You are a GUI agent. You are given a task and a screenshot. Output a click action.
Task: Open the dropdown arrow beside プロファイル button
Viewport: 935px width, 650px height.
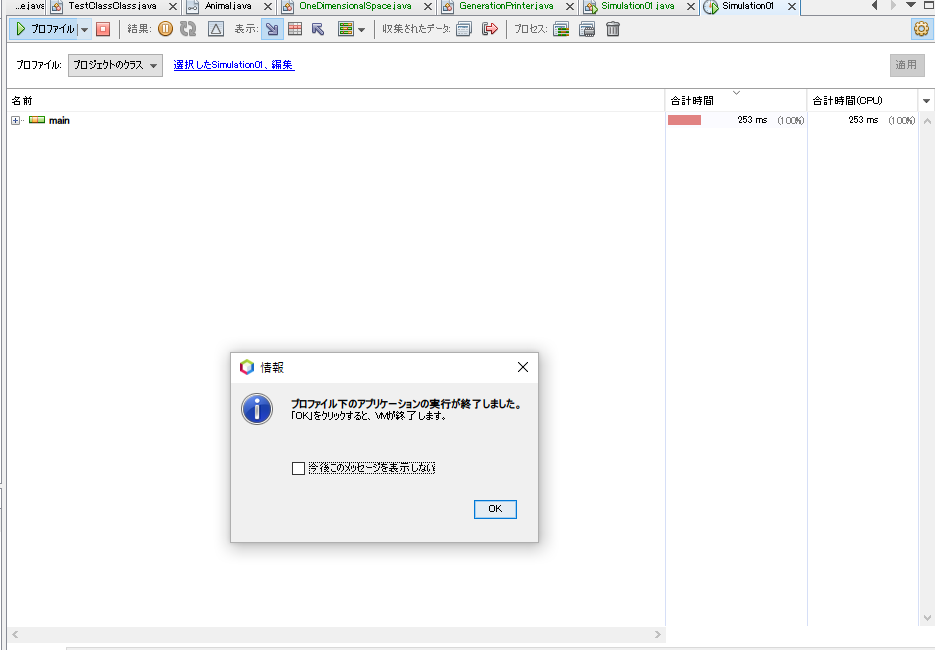[x=85, y=29]
